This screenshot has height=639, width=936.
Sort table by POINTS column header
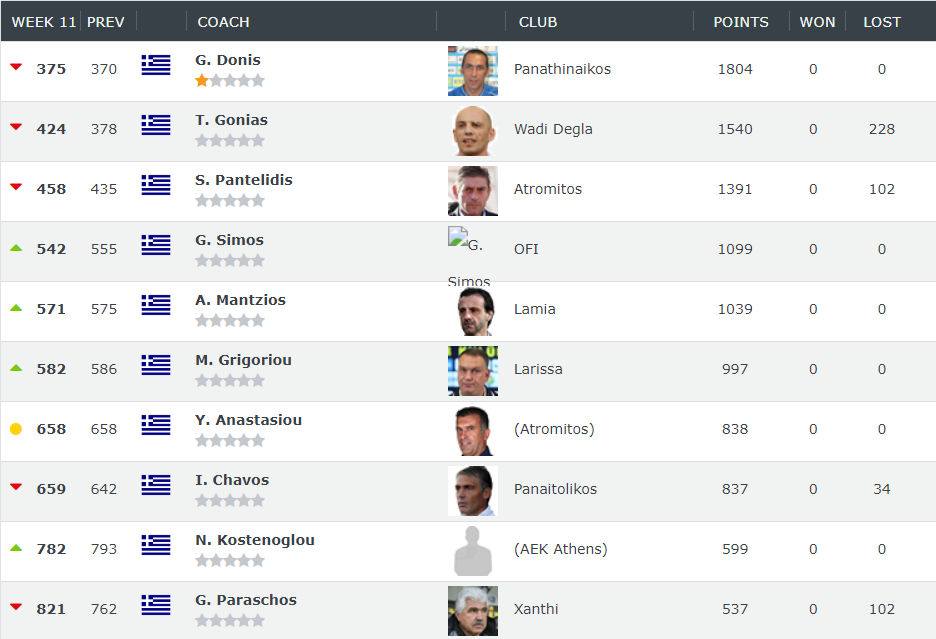[x=741, y=22]
